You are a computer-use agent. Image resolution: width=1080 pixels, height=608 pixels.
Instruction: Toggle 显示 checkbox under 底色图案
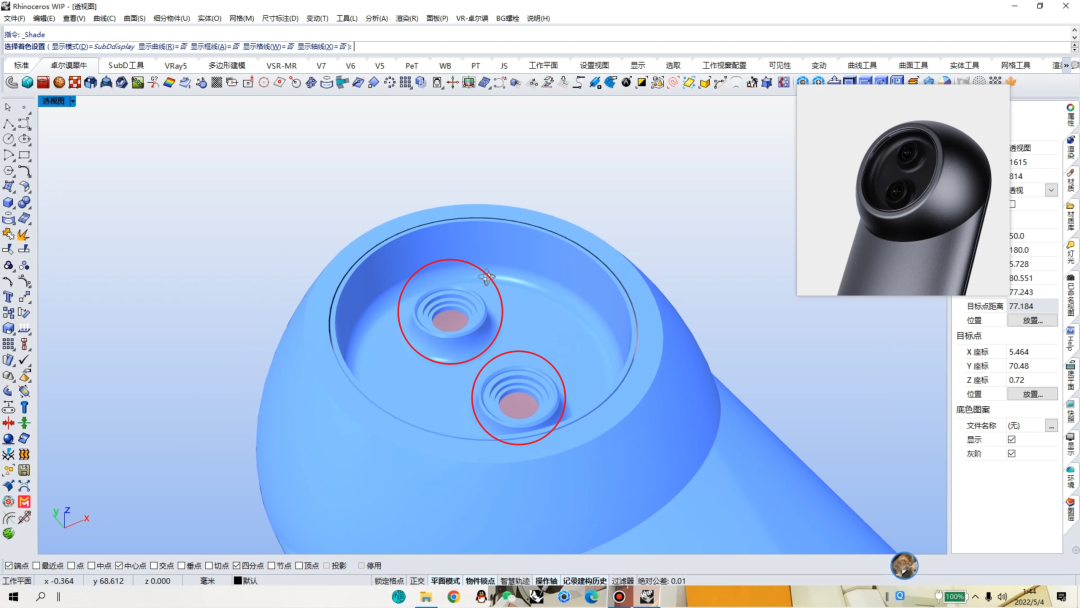tap(1012, 439)
